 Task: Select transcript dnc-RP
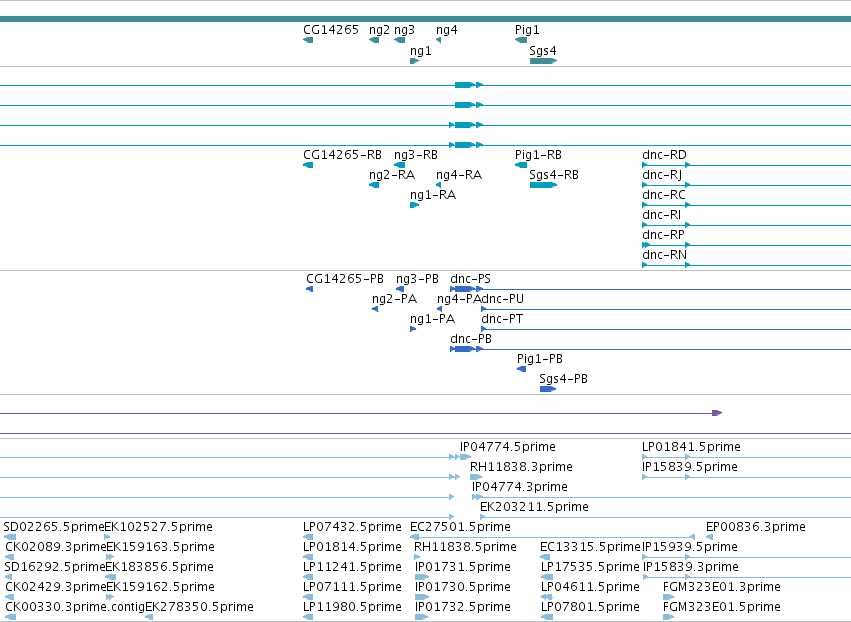coord(663,235)
